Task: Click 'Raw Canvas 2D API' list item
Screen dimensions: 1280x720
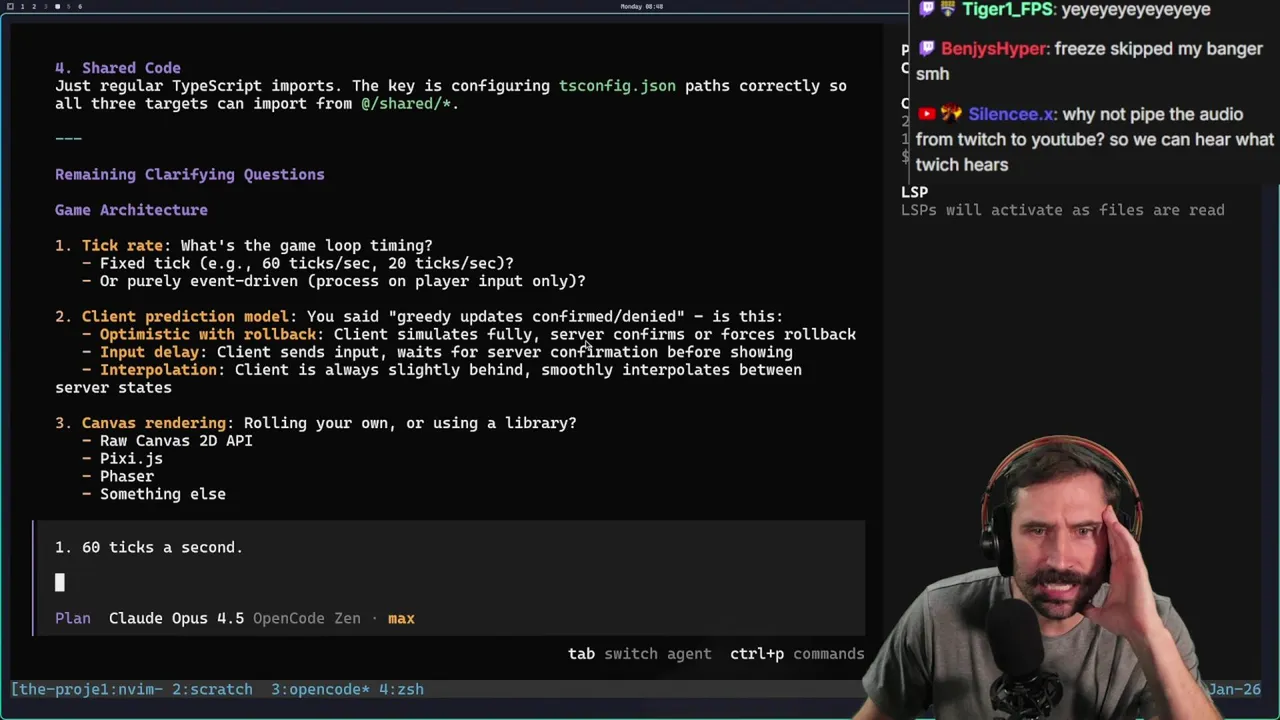Action: pos(176,441)
